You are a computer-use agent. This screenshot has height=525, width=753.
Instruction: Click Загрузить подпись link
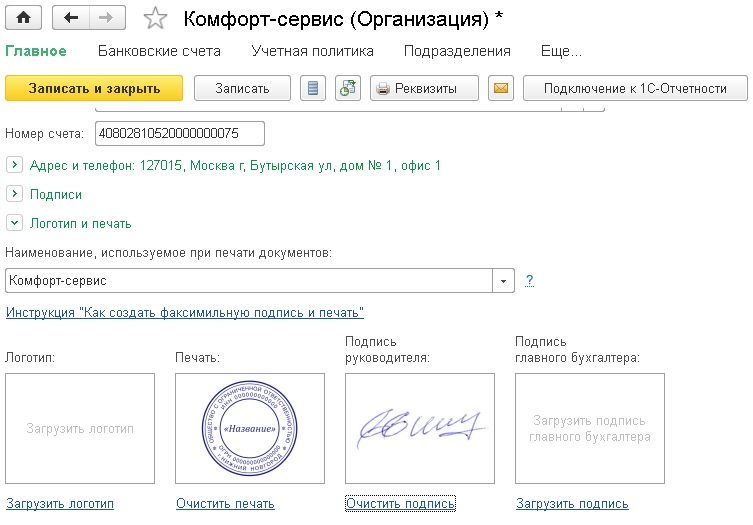572,504
